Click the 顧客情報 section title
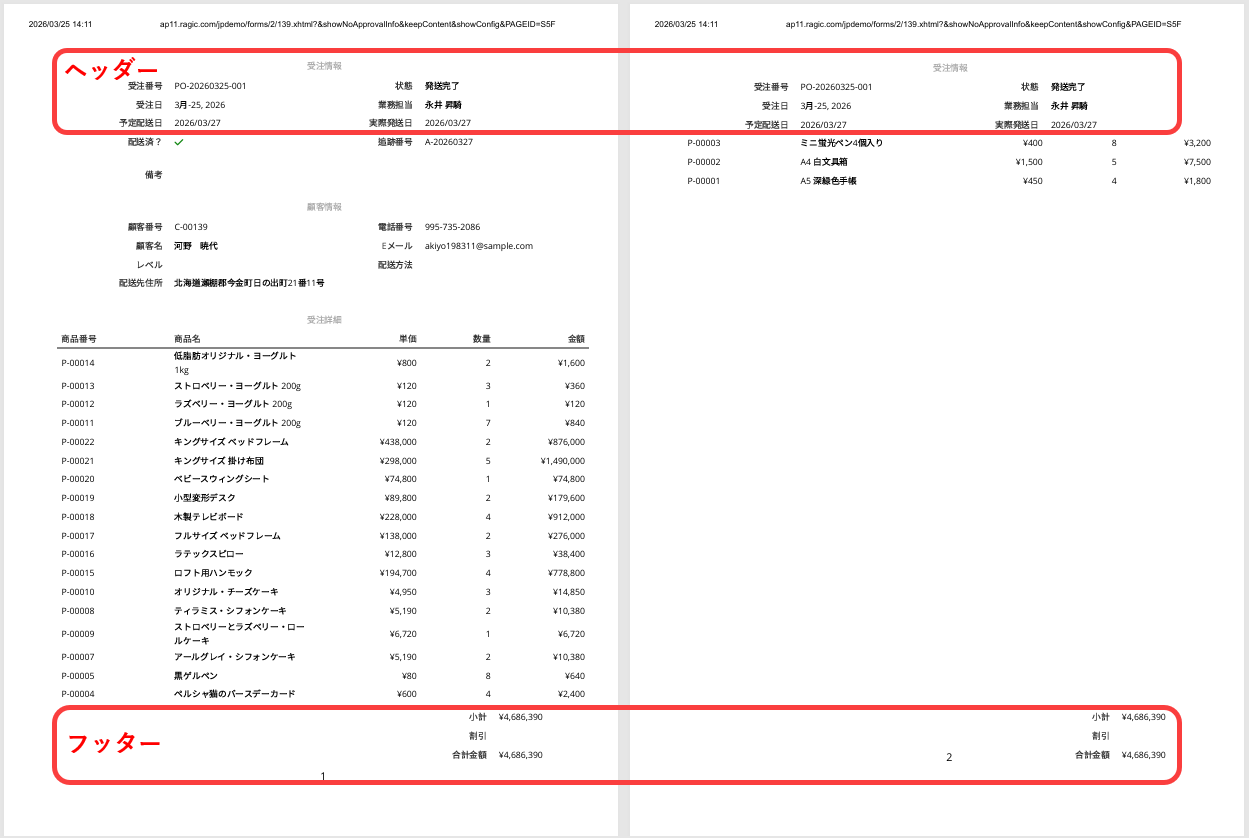The image size is (1249, 838). [324, 207]
